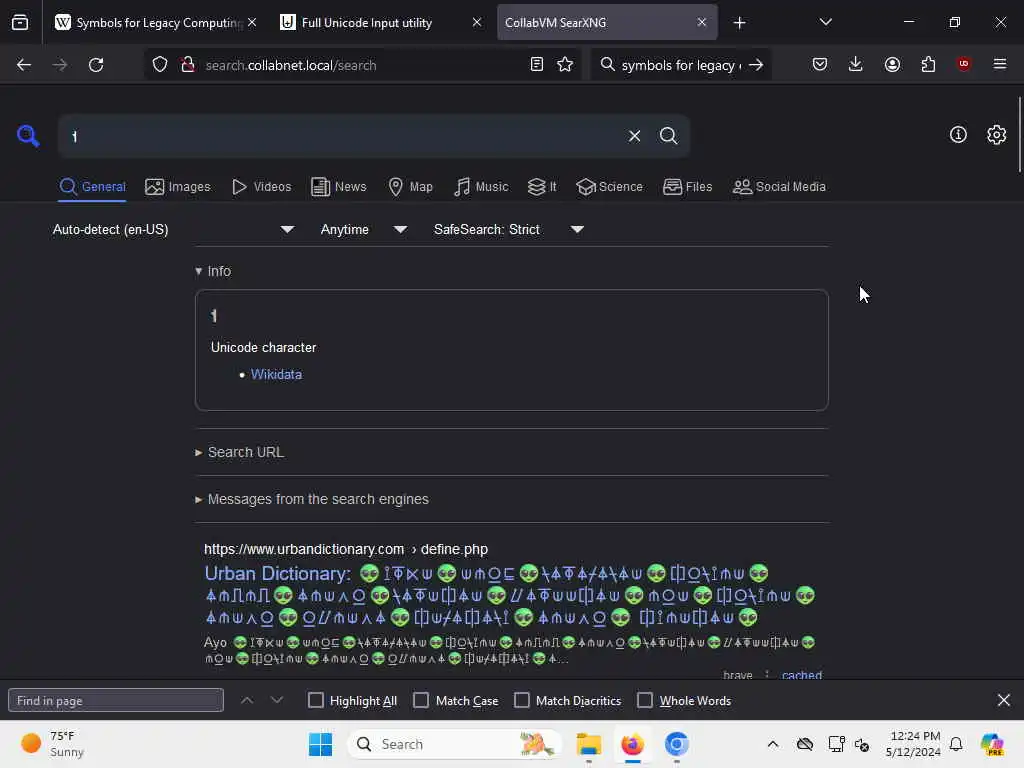Run search with the magnifier button

pos(668,136)
